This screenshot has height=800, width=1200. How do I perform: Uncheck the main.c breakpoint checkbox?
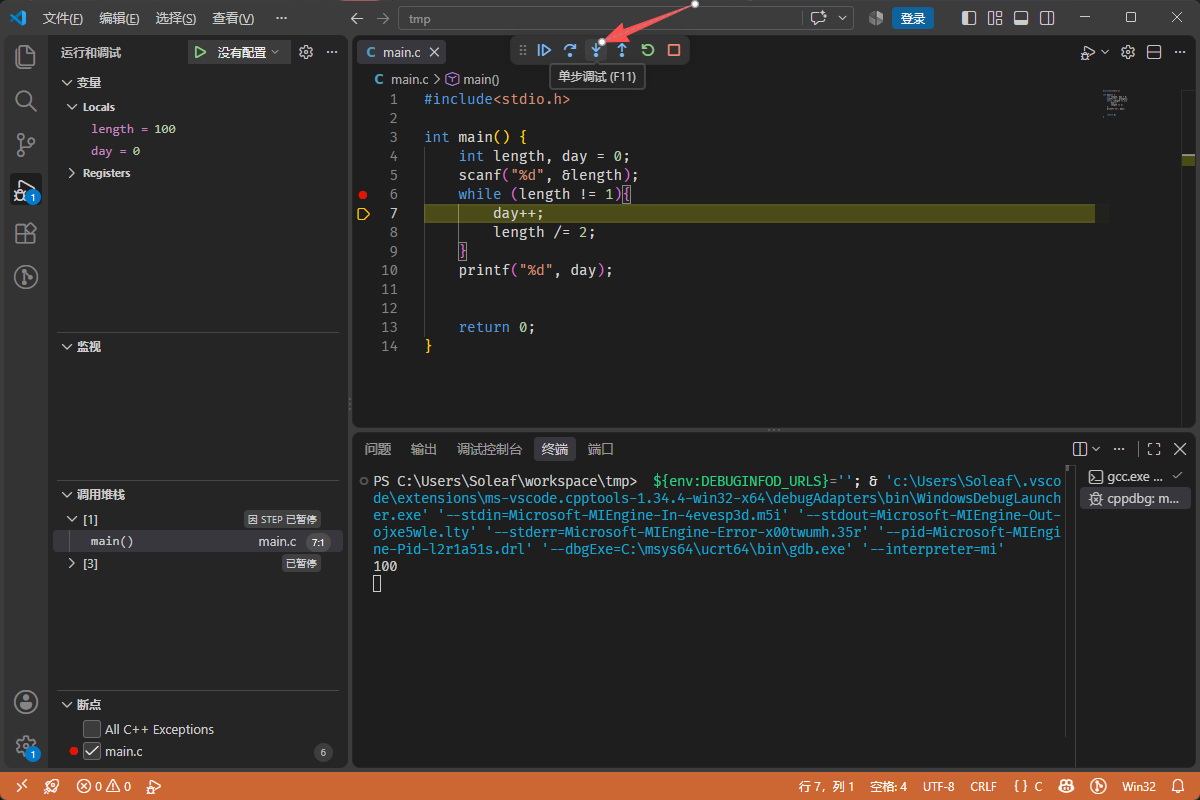click(x=92, y=751)
